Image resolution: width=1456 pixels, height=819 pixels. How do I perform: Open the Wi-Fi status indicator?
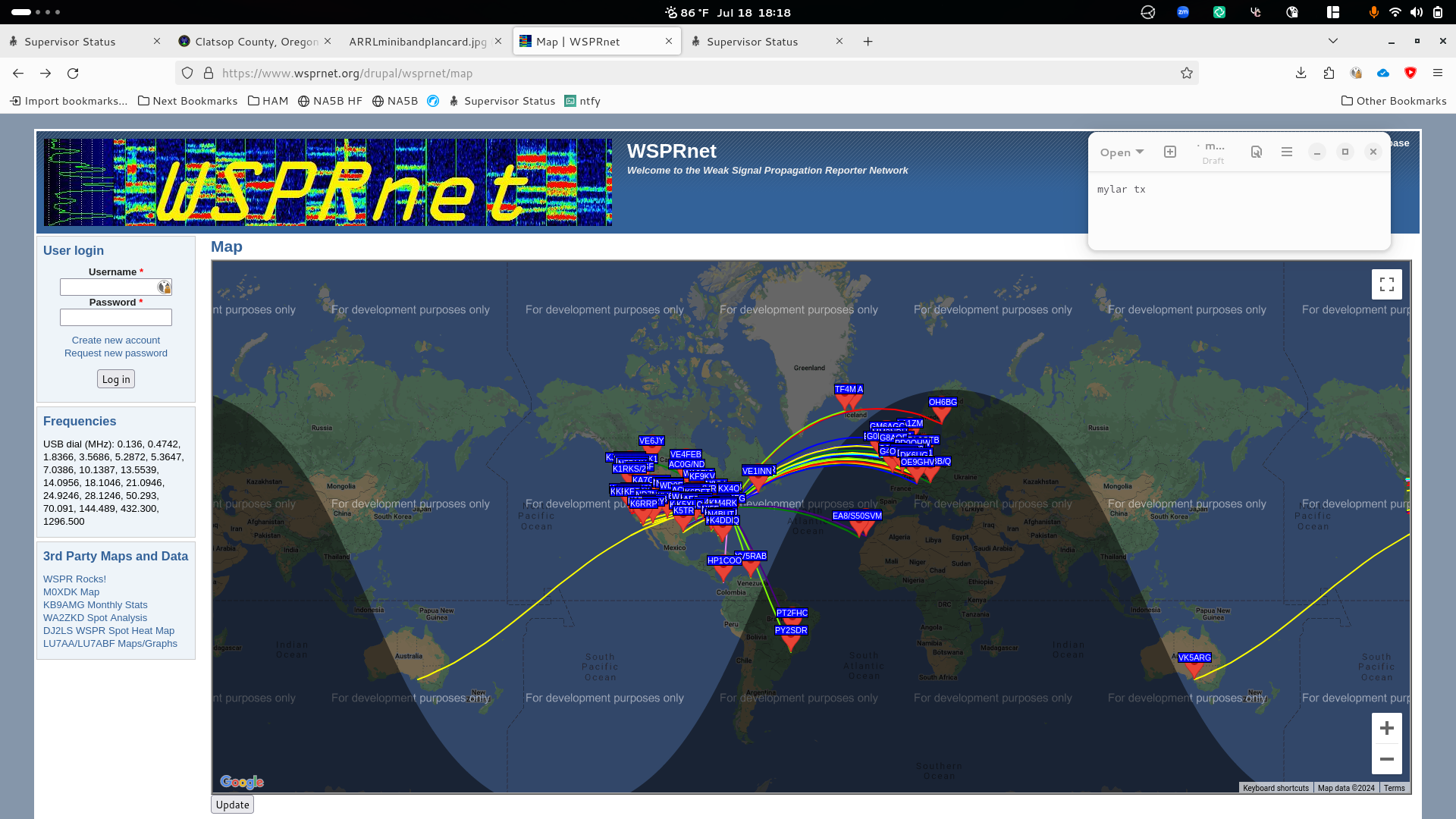(x=1395, y=12)
